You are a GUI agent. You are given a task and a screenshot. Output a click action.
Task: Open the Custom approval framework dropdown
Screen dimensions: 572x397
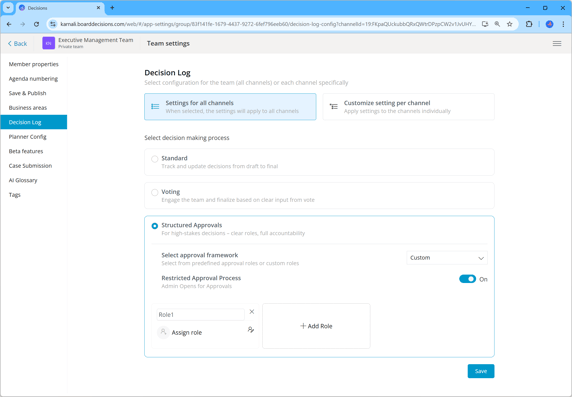point(447,258)
